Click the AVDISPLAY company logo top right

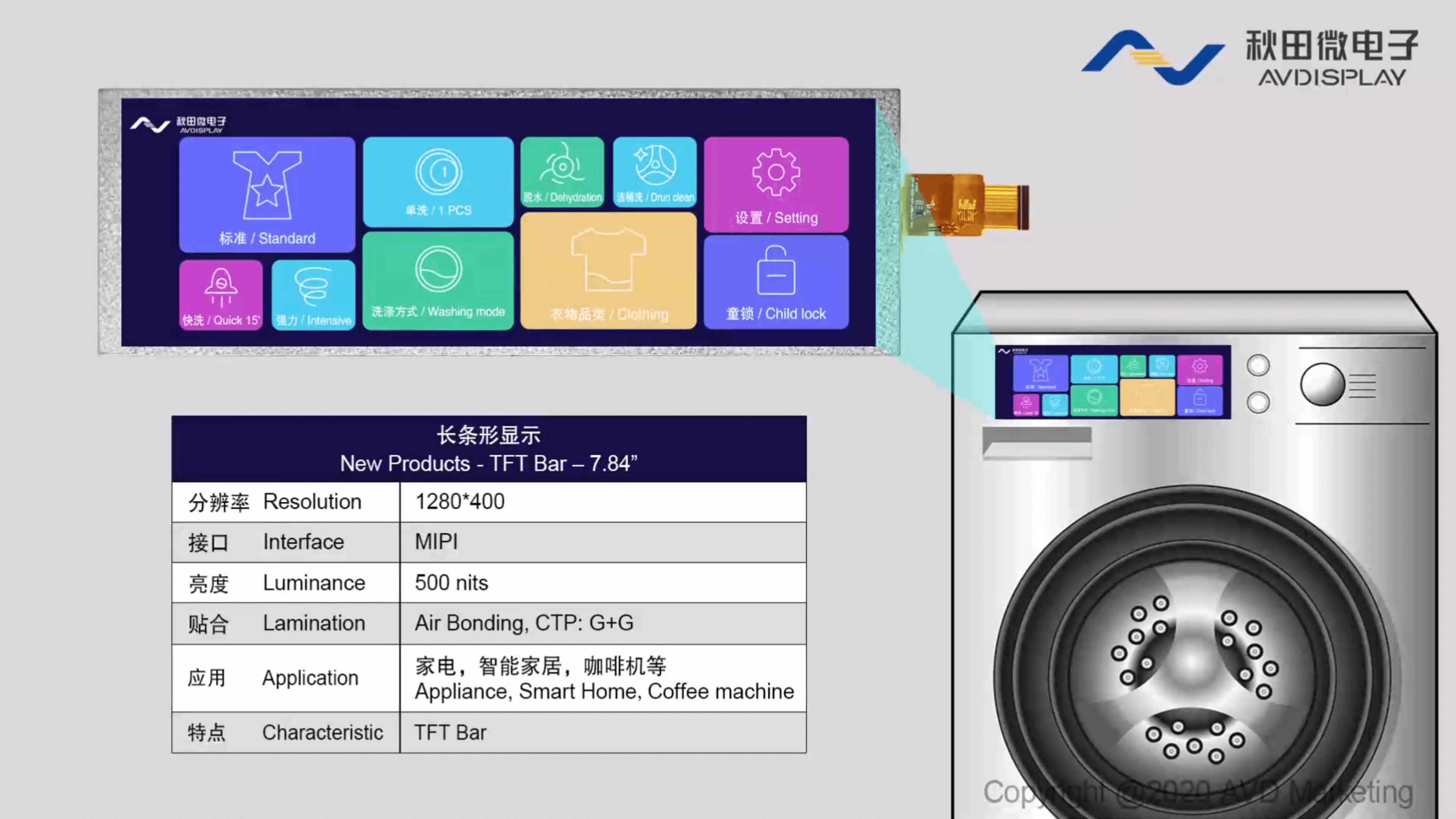(1250, 58)
